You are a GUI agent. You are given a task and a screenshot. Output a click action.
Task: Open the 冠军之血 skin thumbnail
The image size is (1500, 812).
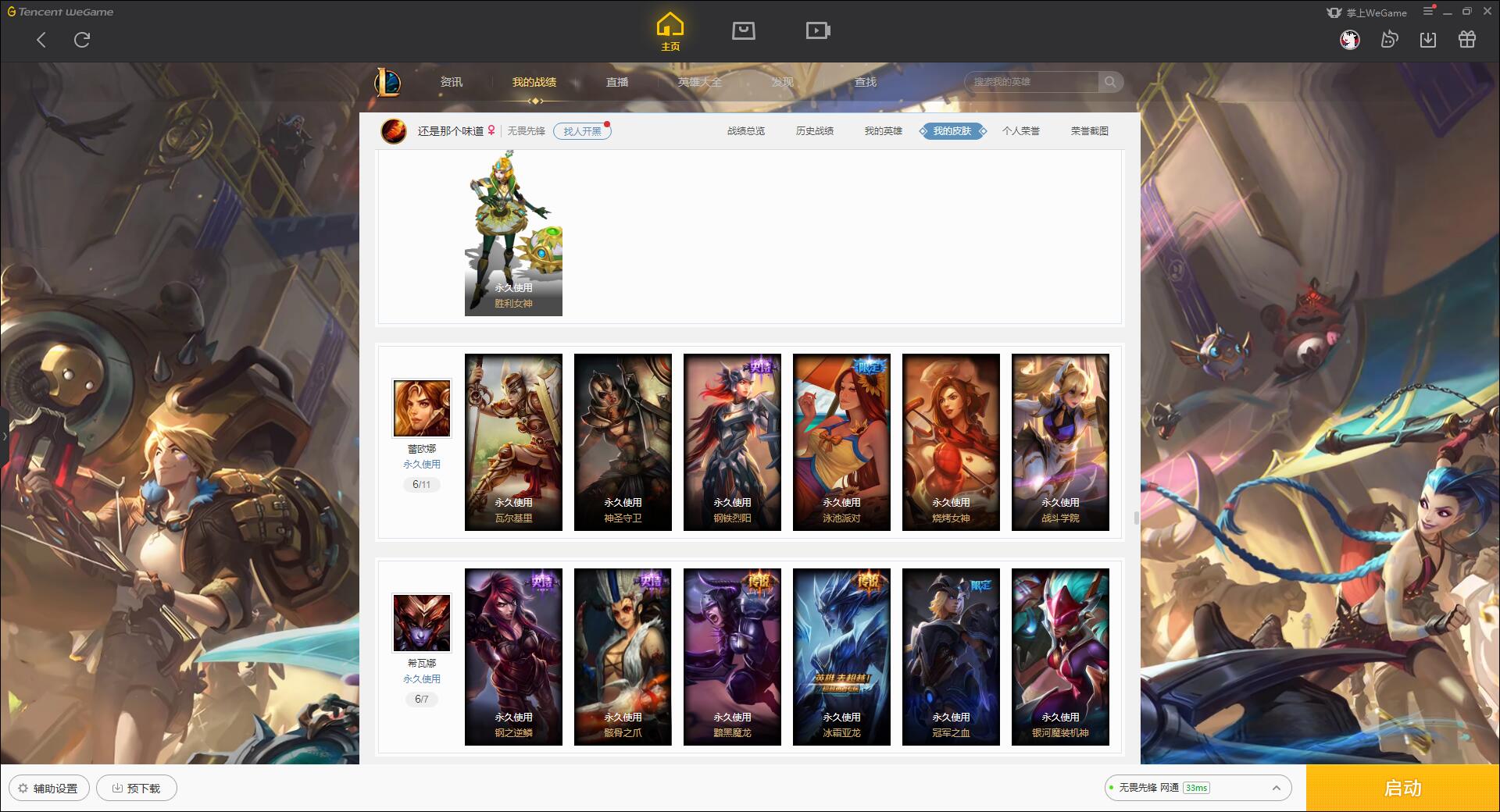[x=951, y=657]
